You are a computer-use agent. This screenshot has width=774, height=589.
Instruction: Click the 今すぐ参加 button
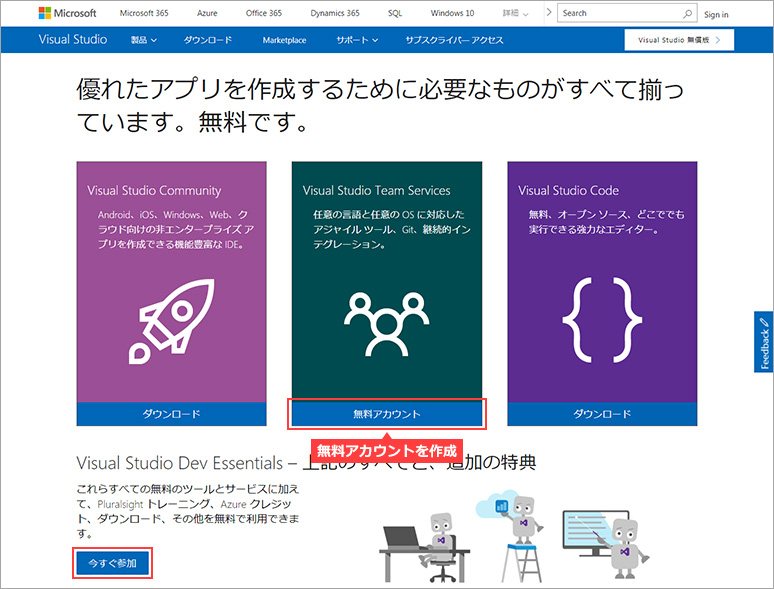tap(113, 563)
